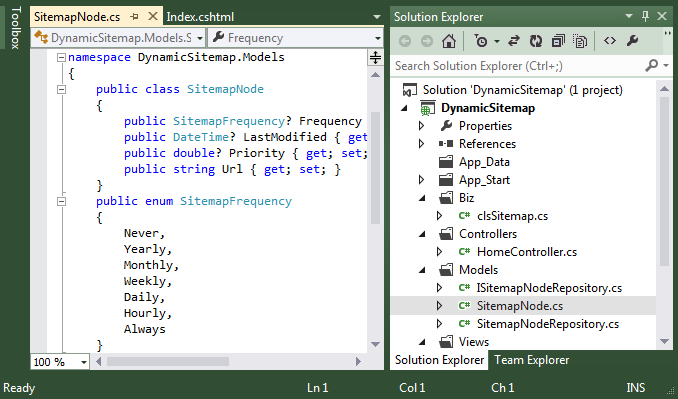Select SitemapNodeRepository.cs file
Image resolution: width=678 pixels, height=399 pixels.
coord(547,324)
